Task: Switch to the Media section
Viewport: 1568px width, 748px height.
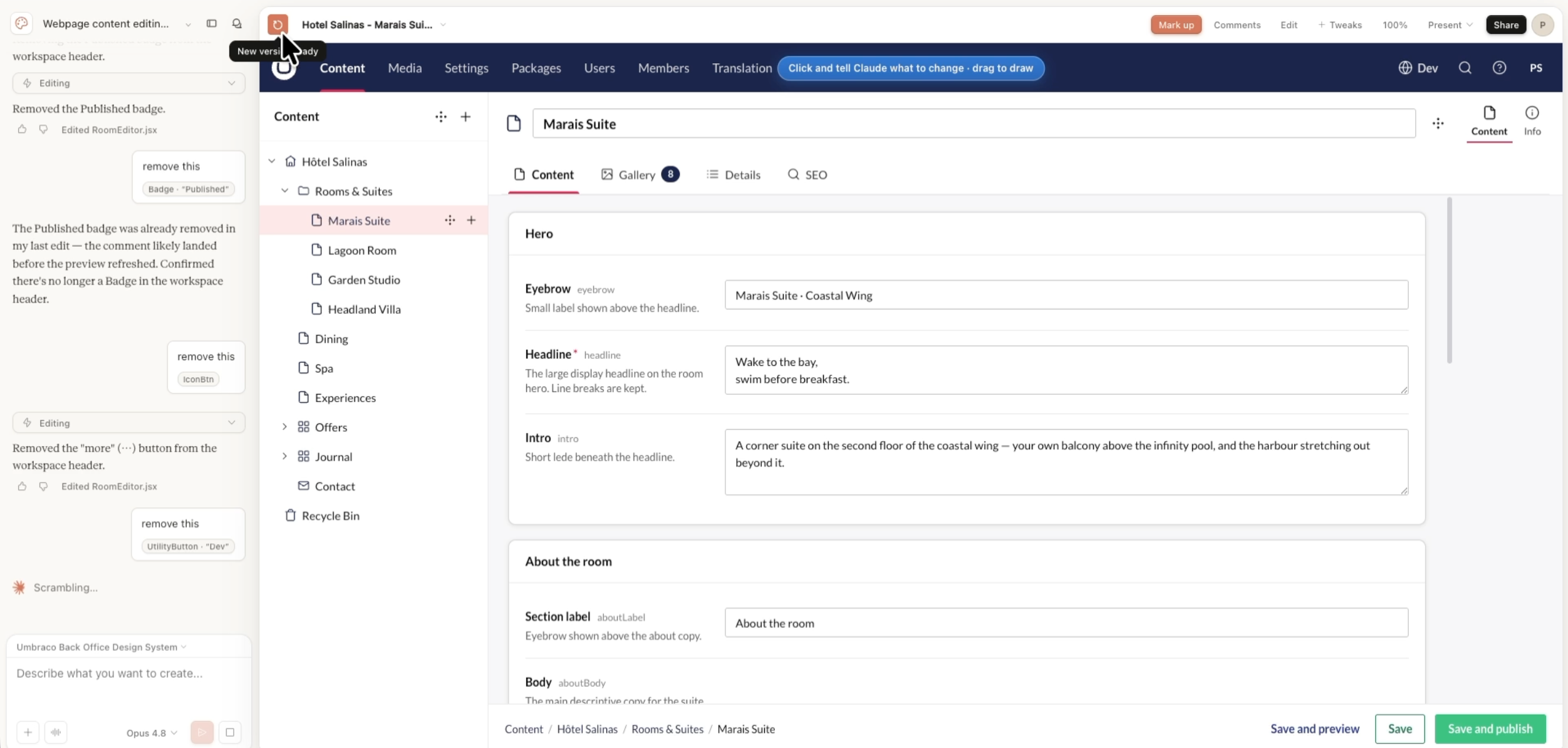Action: coord(405,68)
